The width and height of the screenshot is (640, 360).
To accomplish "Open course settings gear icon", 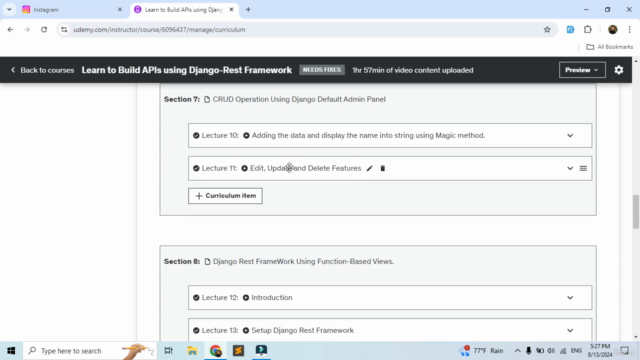I will click(619, 70).
